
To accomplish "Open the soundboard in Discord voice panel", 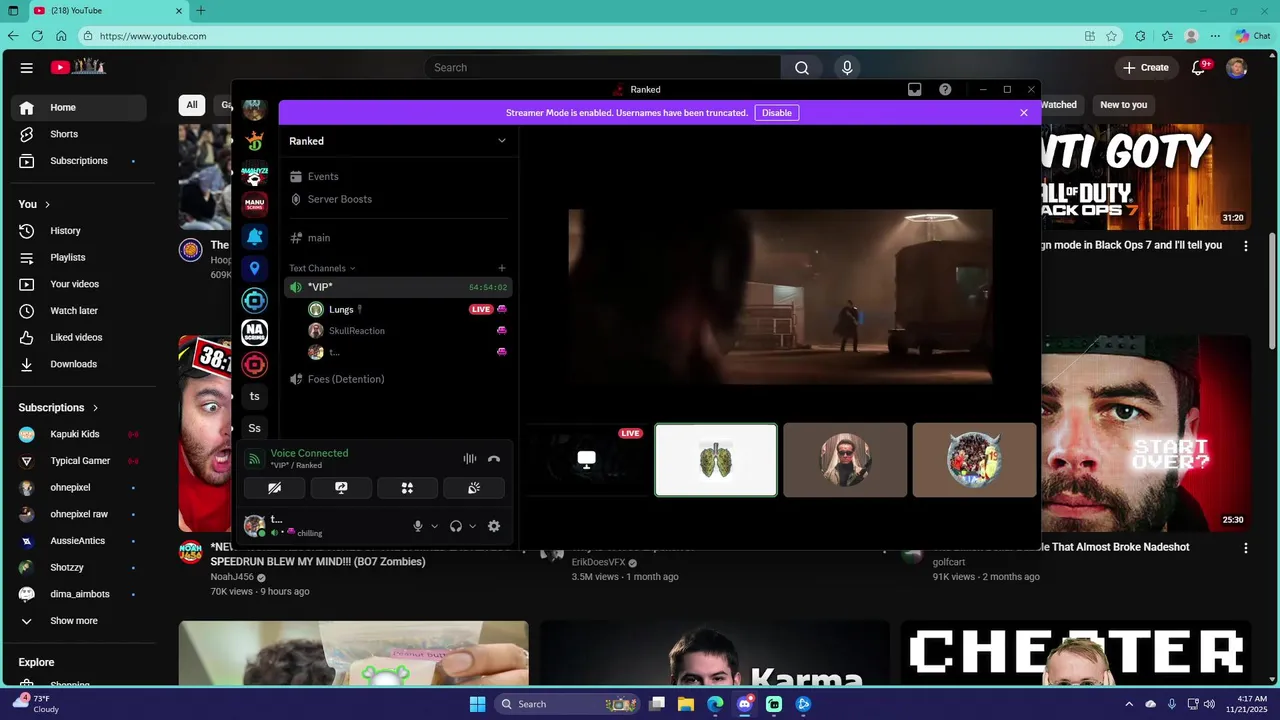I will (x=474, y=488).
